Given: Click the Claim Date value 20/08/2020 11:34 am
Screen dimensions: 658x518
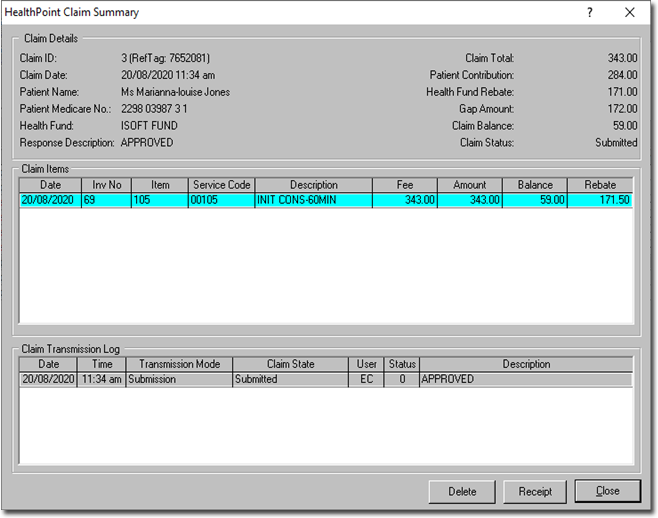Looking at the screenshot, I should click(x=168, y=75).
